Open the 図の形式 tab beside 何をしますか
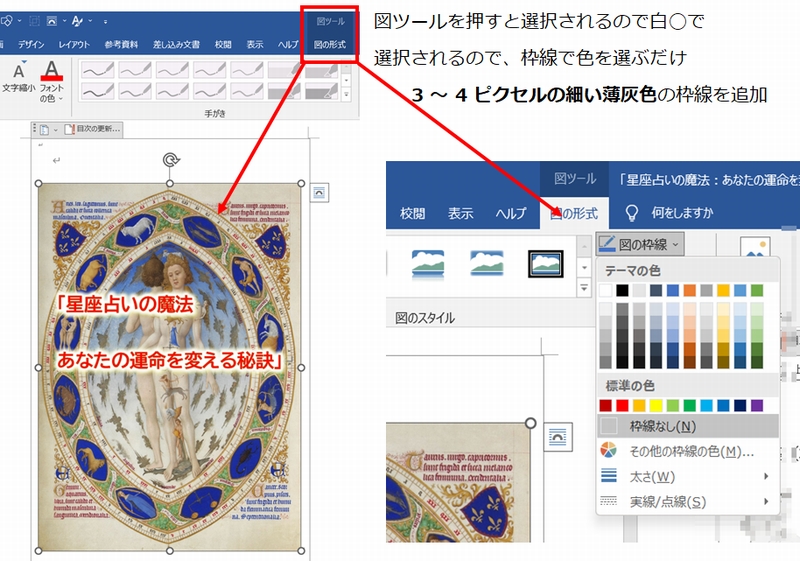 pos(574,214)
